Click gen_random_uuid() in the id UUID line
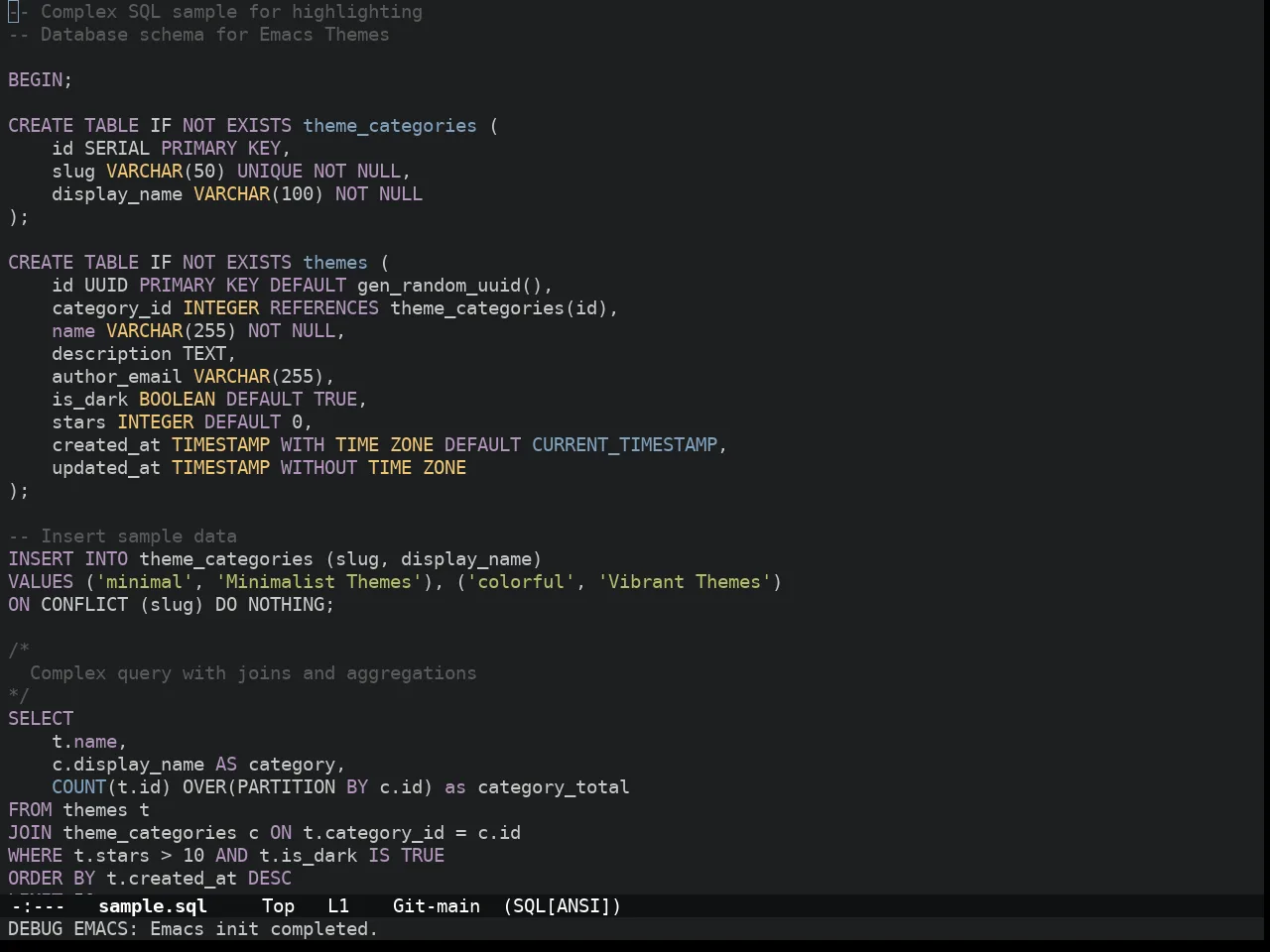The width and height of the screenshot is (1270, 952). pyautogui.click(x=449, y=285)
